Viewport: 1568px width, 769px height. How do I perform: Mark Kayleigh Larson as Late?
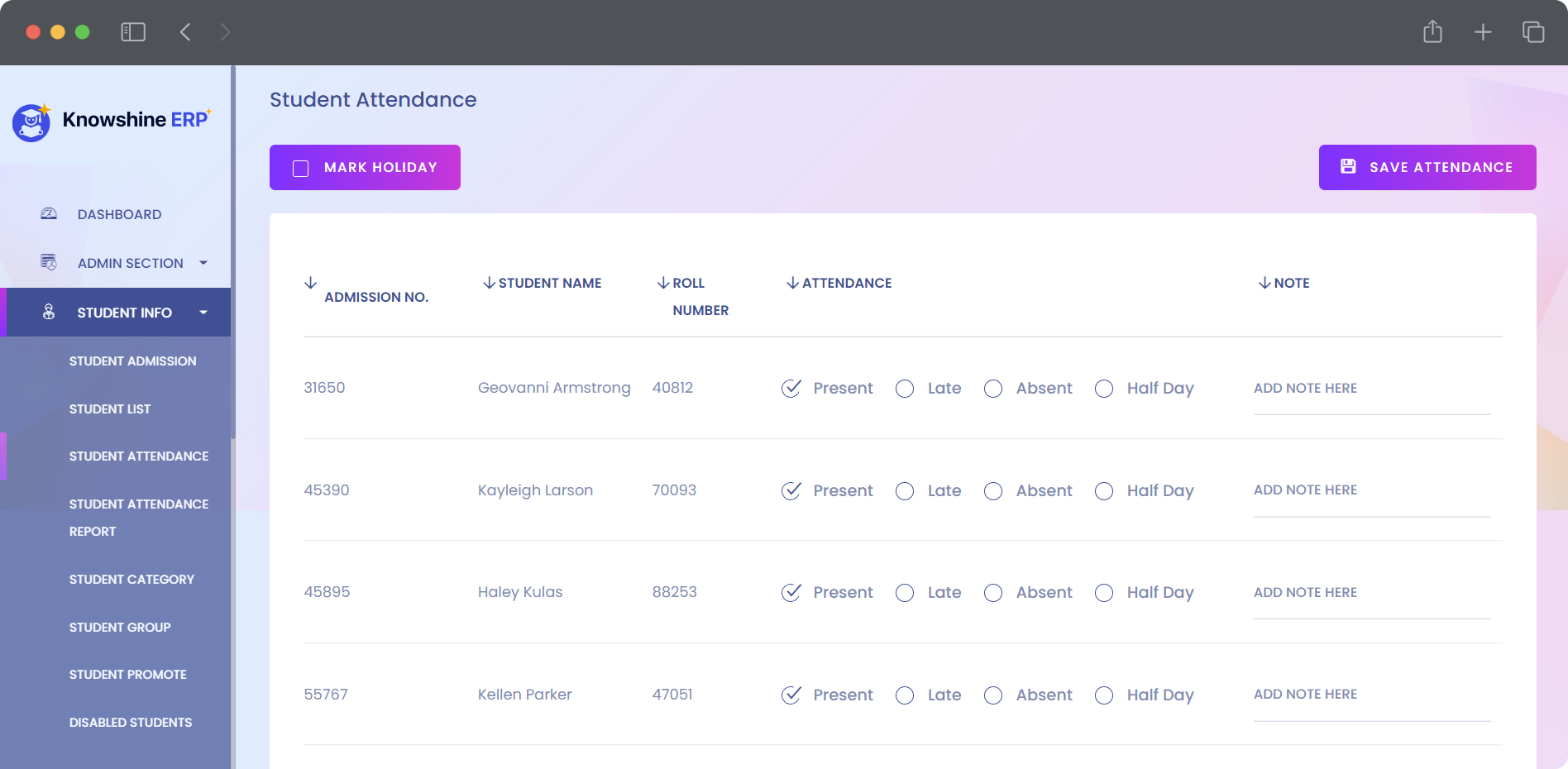(905, 491)
